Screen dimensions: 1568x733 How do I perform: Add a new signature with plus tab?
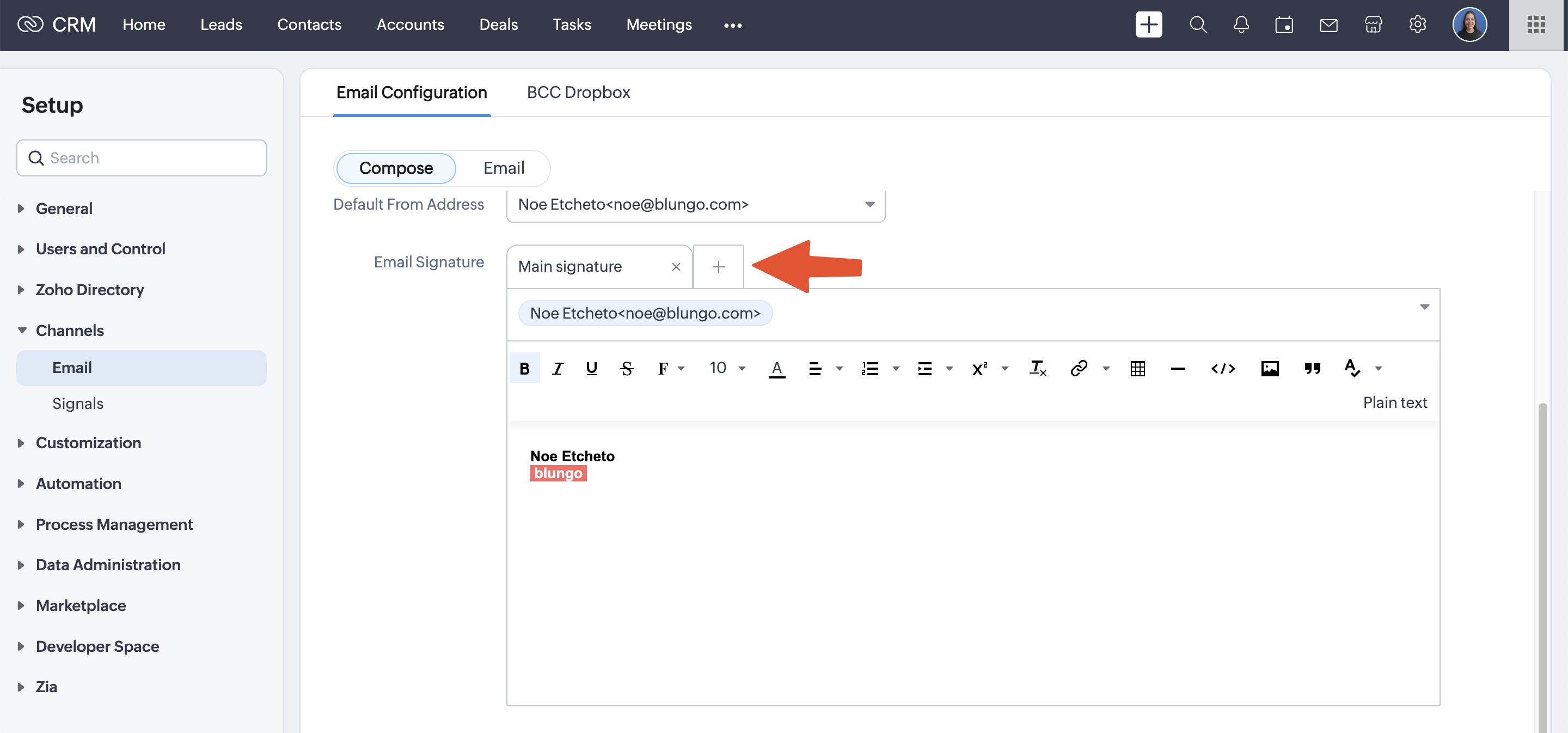(718, 267)
